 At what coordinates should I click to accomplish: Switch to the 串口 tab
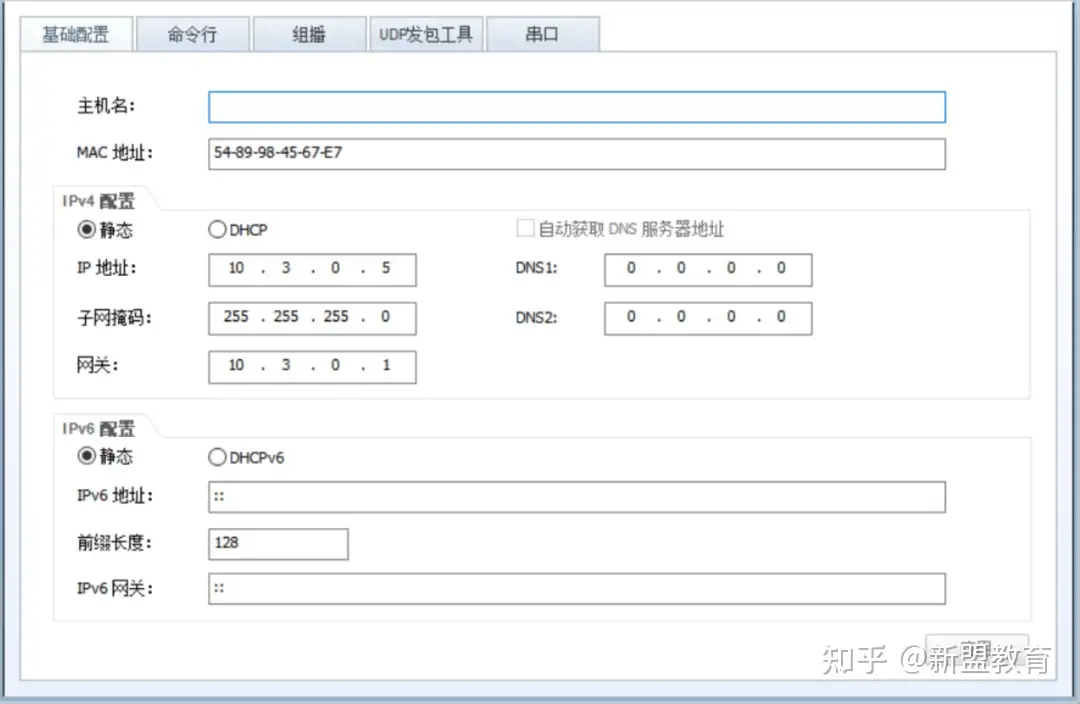[541, 34]
